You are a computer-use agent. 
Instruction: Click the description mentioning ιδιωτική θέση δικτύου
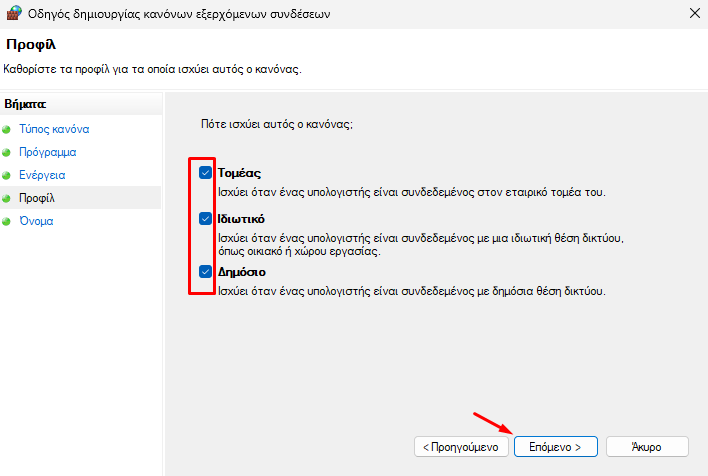click(x=420, y=244)
